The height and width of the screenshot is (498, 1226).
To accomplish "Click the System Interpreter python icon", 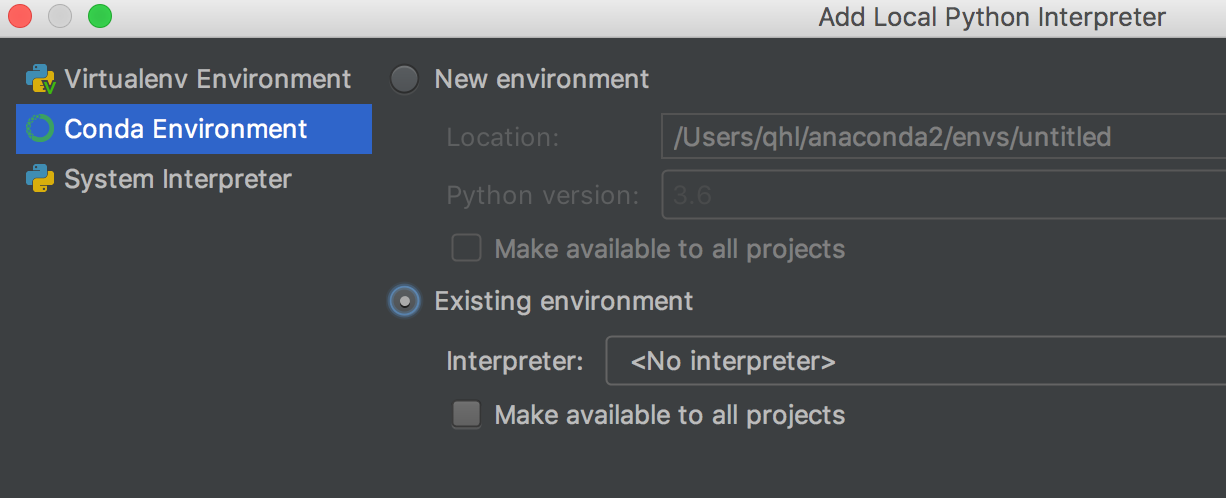I will [40, 179].
